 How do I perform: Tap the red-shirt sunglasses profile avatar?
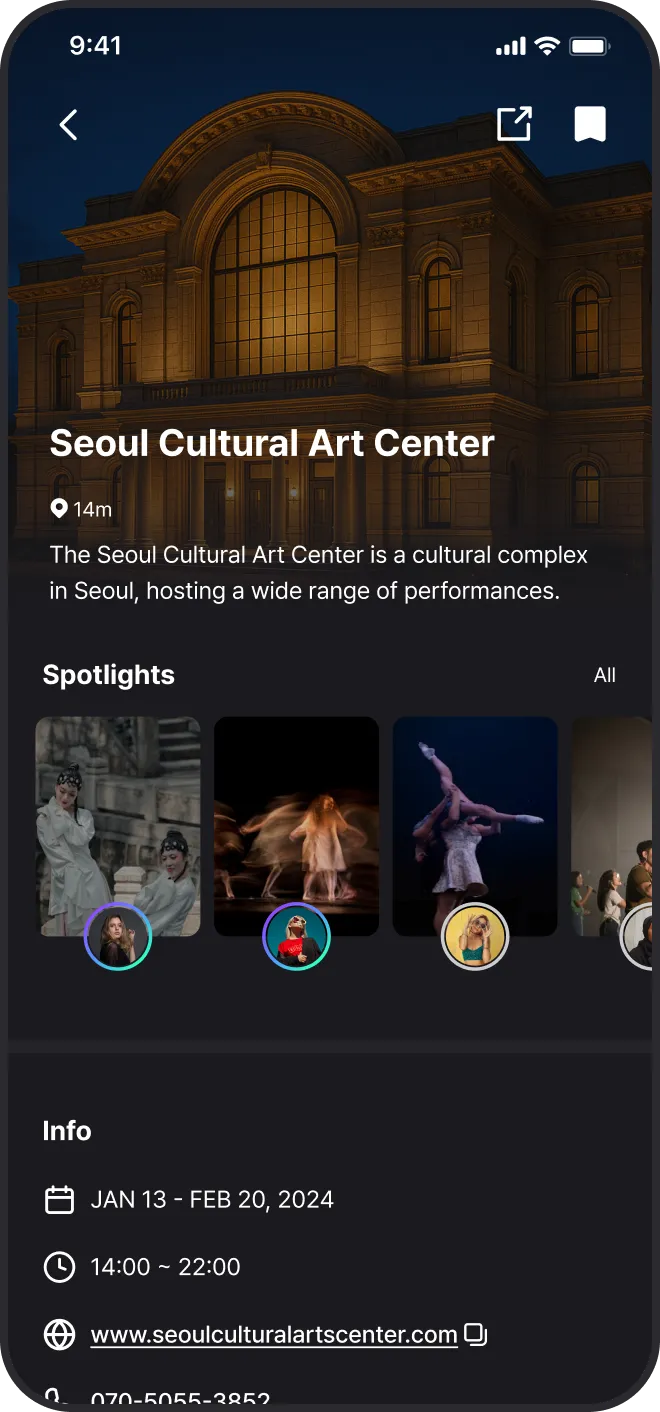296,937
